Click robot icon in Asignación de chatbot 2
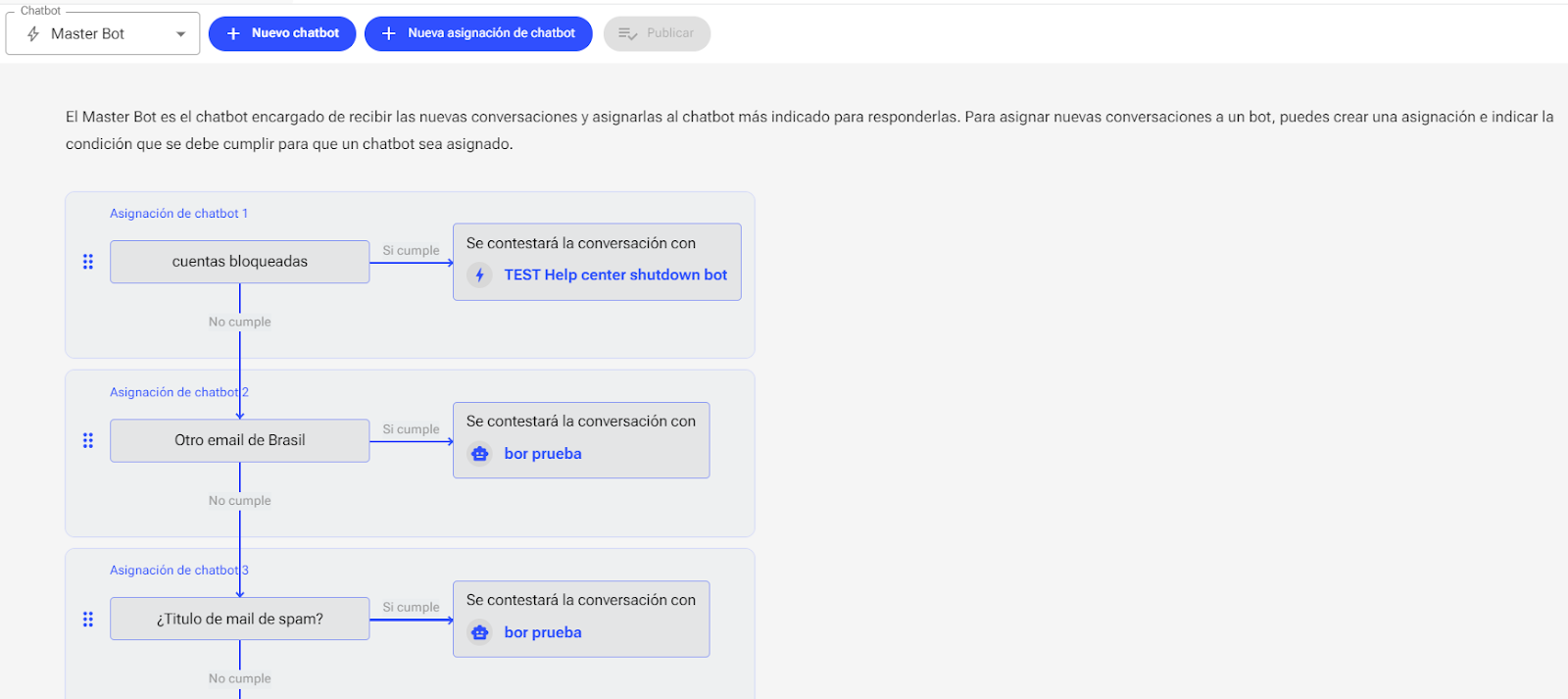Image resolution: width=1568 pixels, height=699 pixels. point(479,454)
